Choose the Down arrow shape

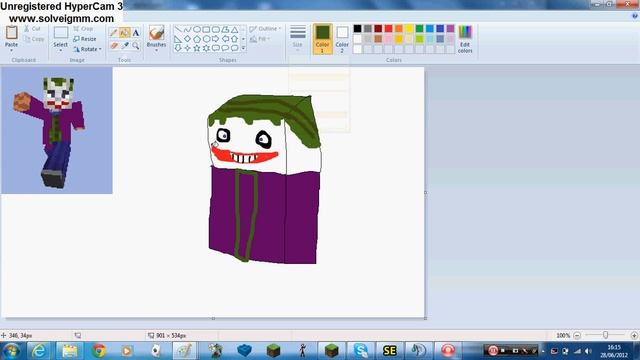click(x=178, y=48)
